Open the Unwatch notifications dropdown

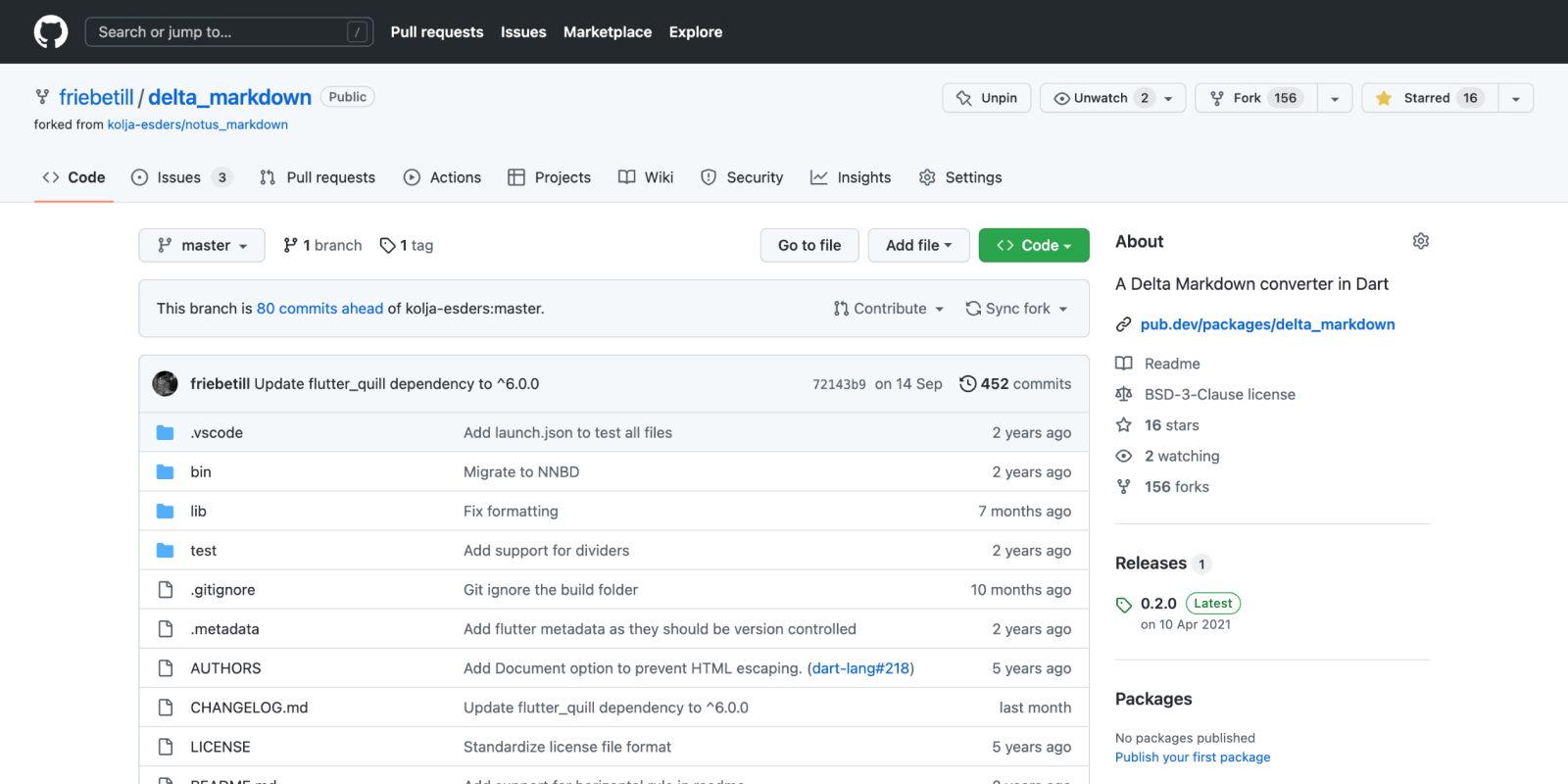pos(1112,98)
